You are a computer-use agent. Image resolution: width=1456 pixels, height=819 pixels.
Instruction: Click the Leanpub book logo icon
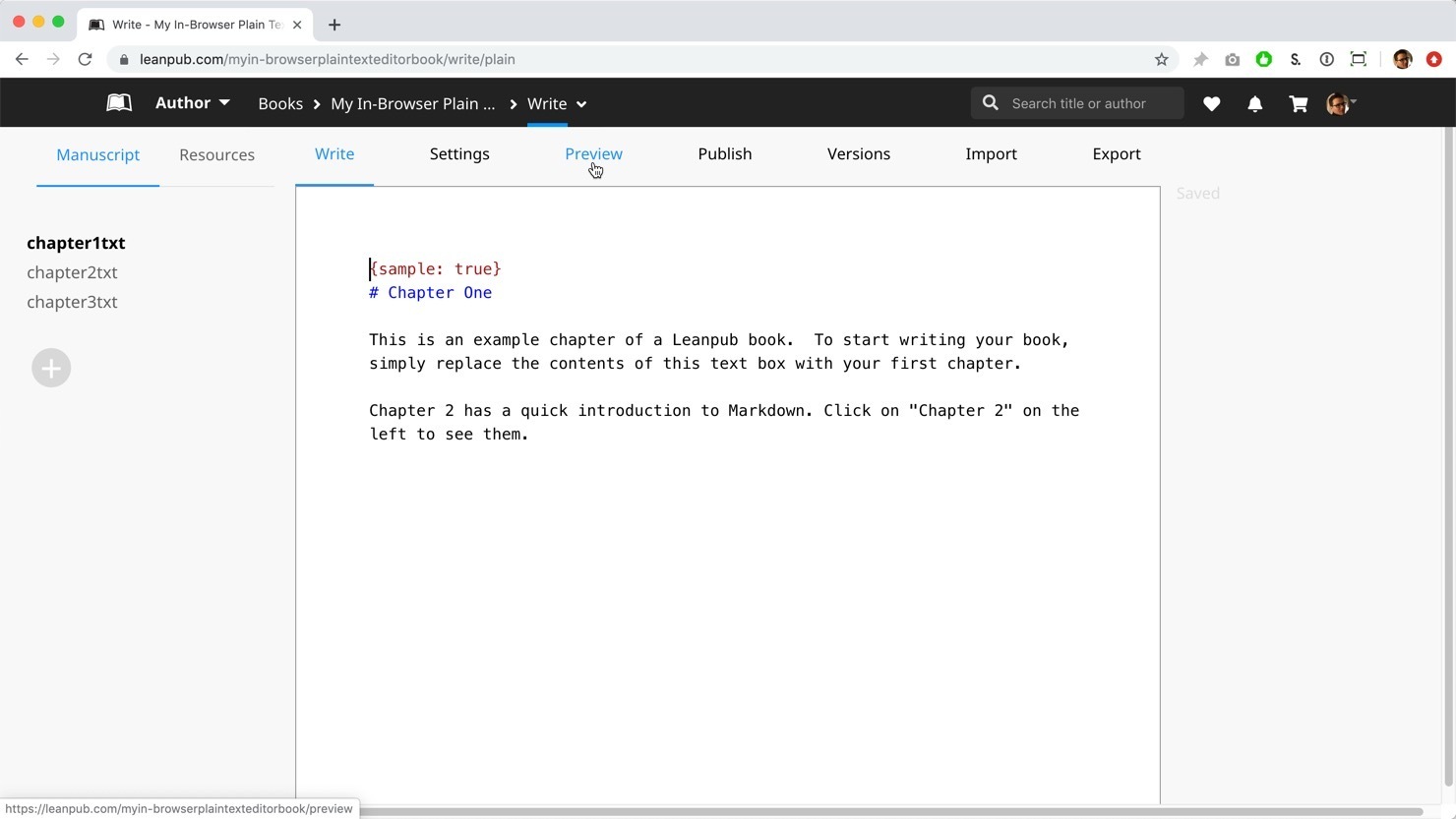(119, 103)
